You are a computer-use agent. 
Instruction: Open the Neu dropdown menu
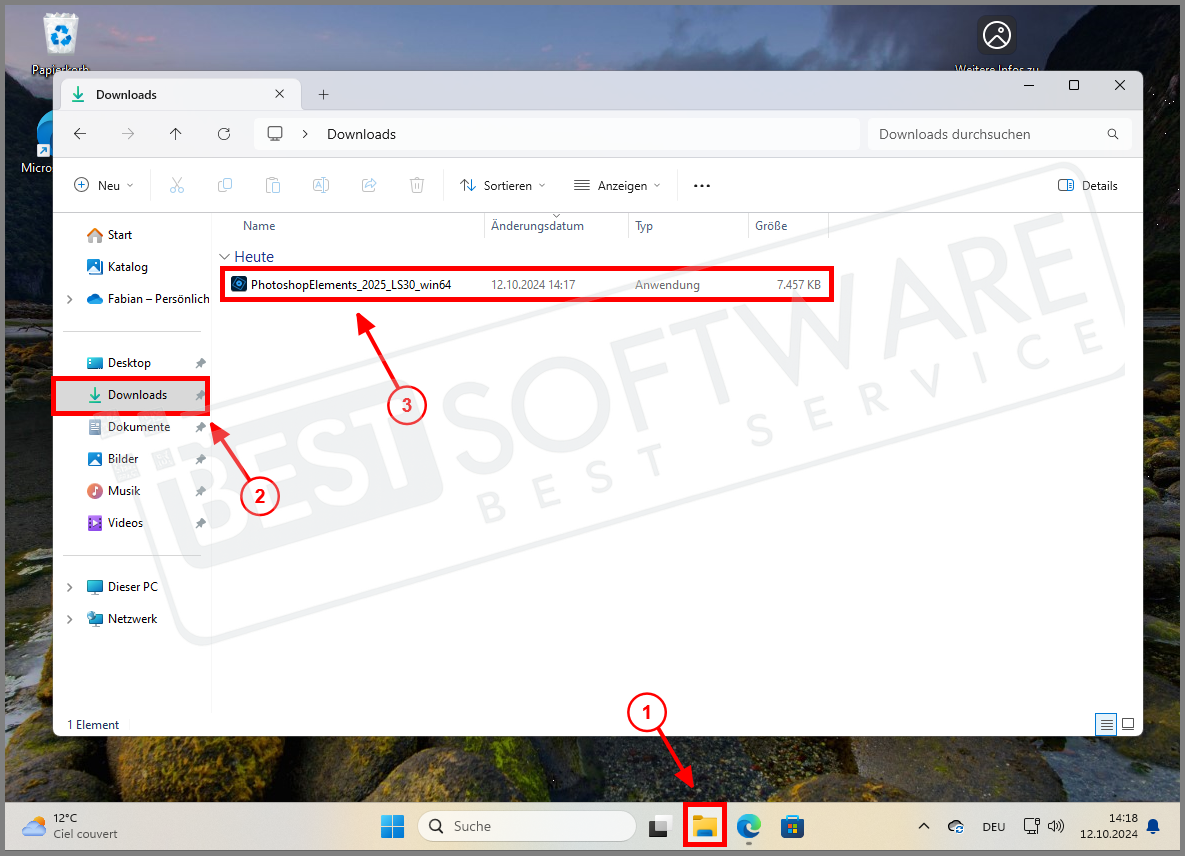point(104,185)
